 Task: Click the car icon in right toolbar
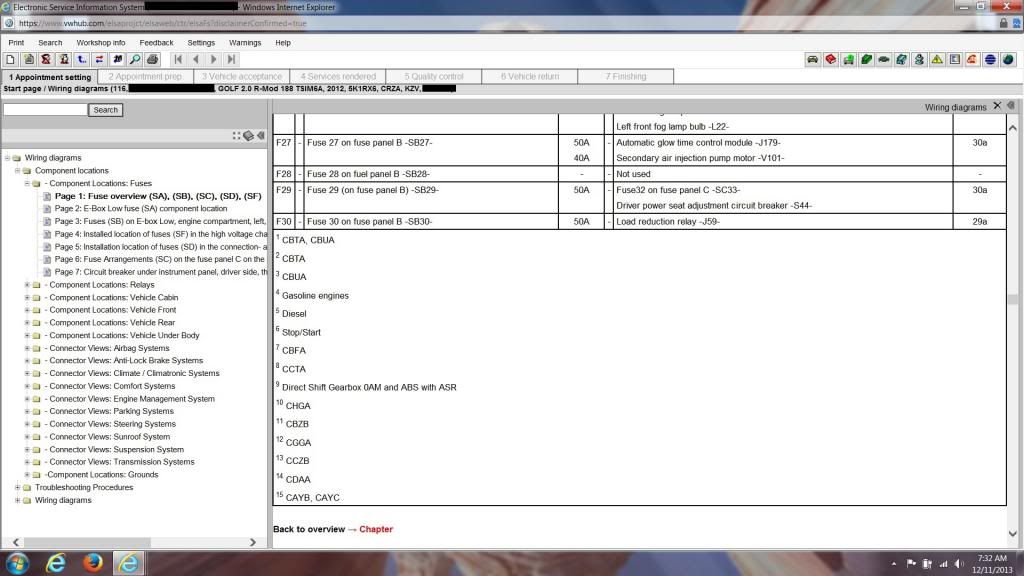point(812,59)
